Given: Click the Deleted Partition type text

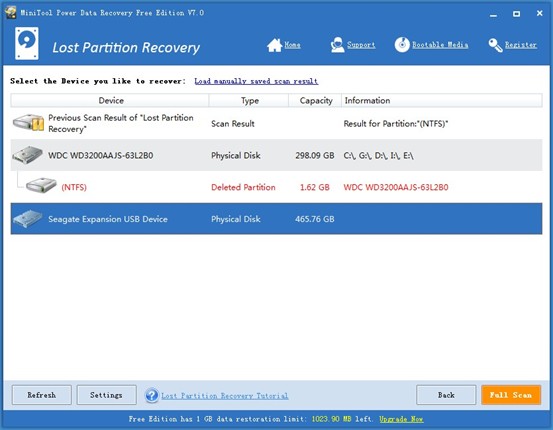Looking at the screenshot, I should [x=243, y=187].
